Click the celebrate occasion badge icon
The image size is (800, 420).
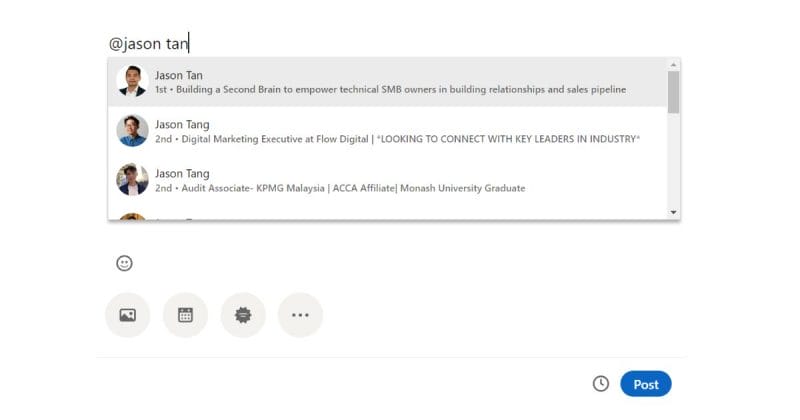point(243,315)
